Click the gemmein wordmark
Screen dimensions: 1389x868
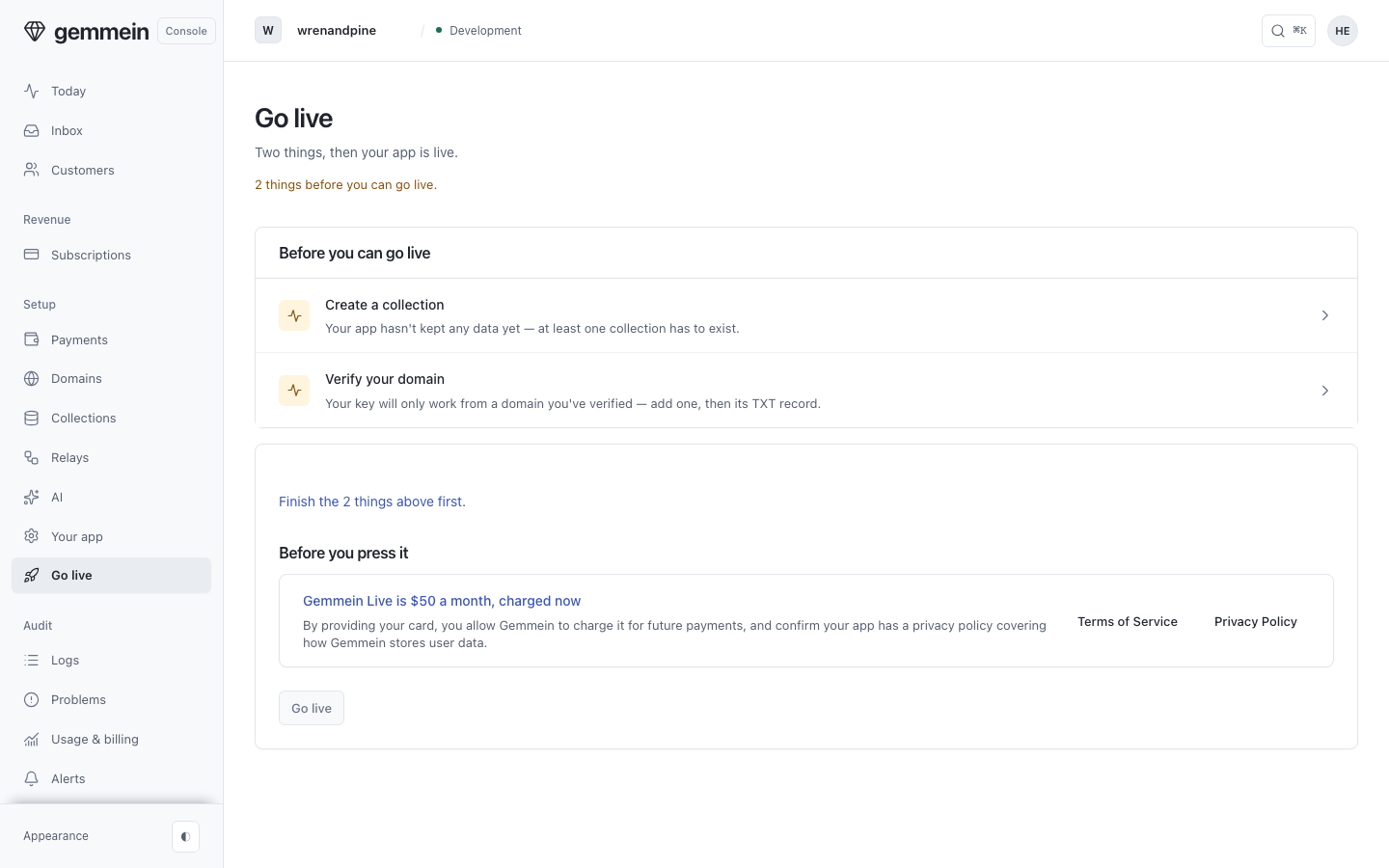101,32
